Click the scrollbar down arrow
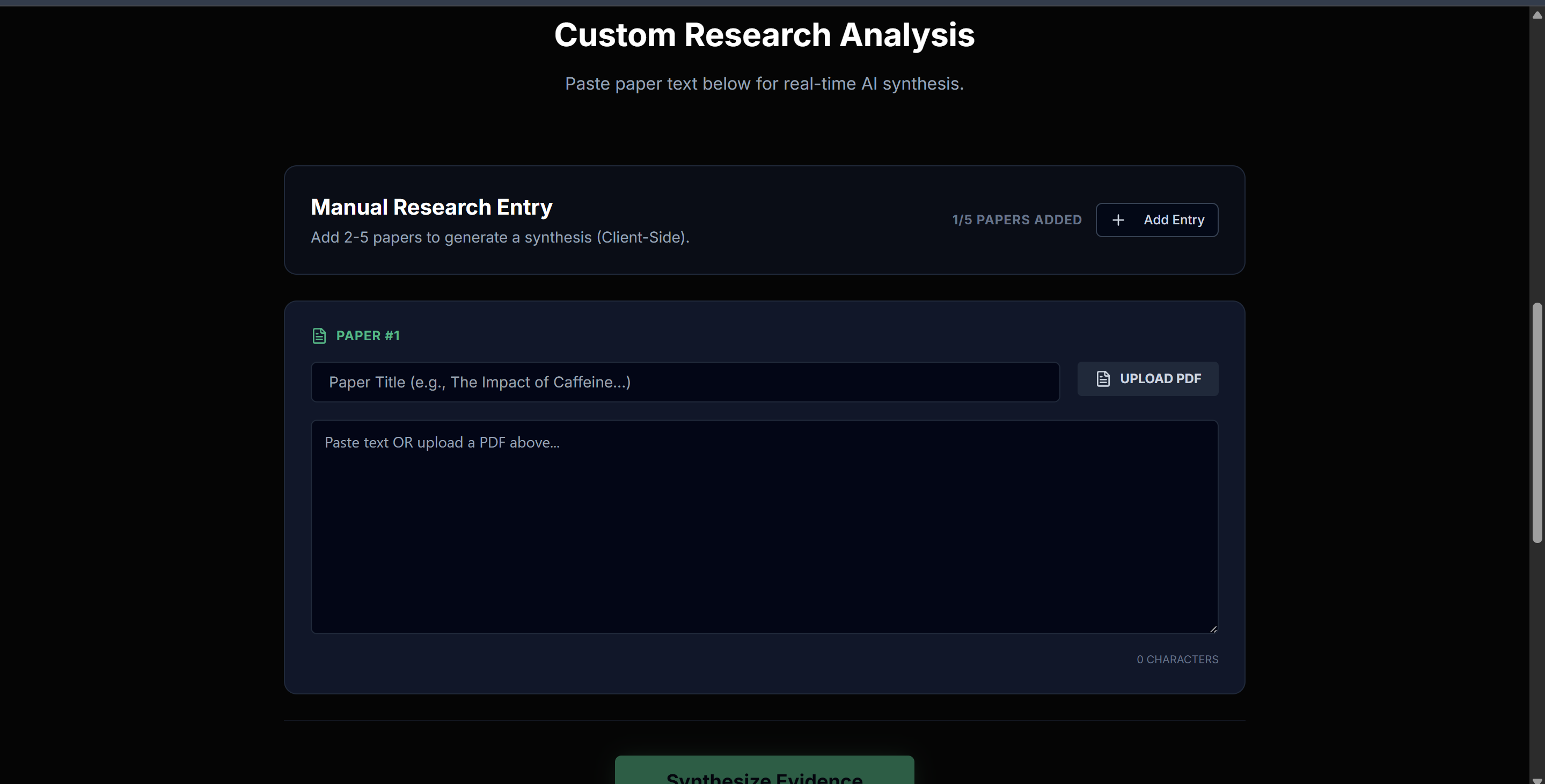This screenshot has height=784, width=1545. click(x=1536, y=779)
